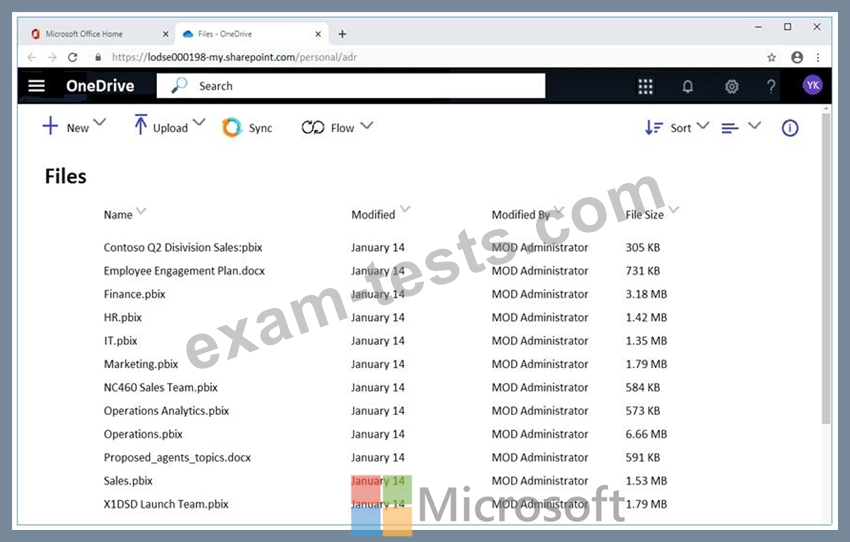Close the Files - OneDrive tab
Viewport: 850px width, 542px height.
coord(318,34)
